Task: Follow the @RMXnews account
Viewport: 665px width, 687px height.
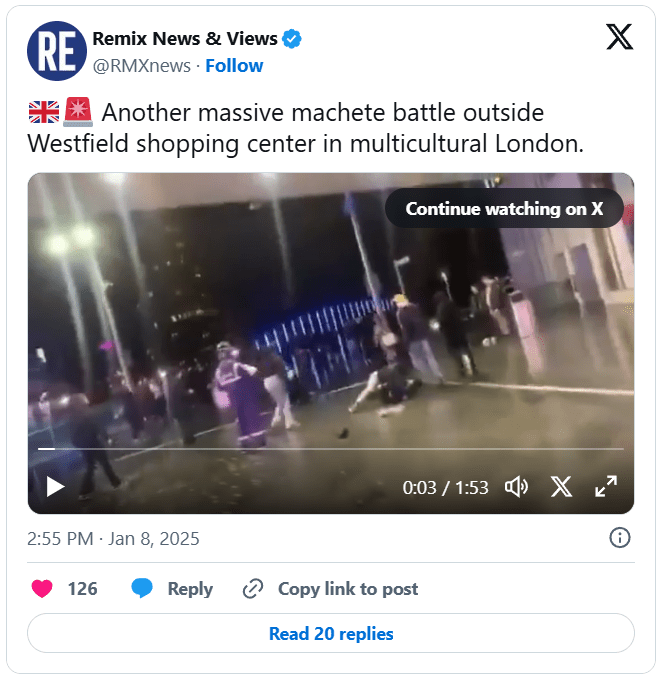Action: click(x=234, y=66)
